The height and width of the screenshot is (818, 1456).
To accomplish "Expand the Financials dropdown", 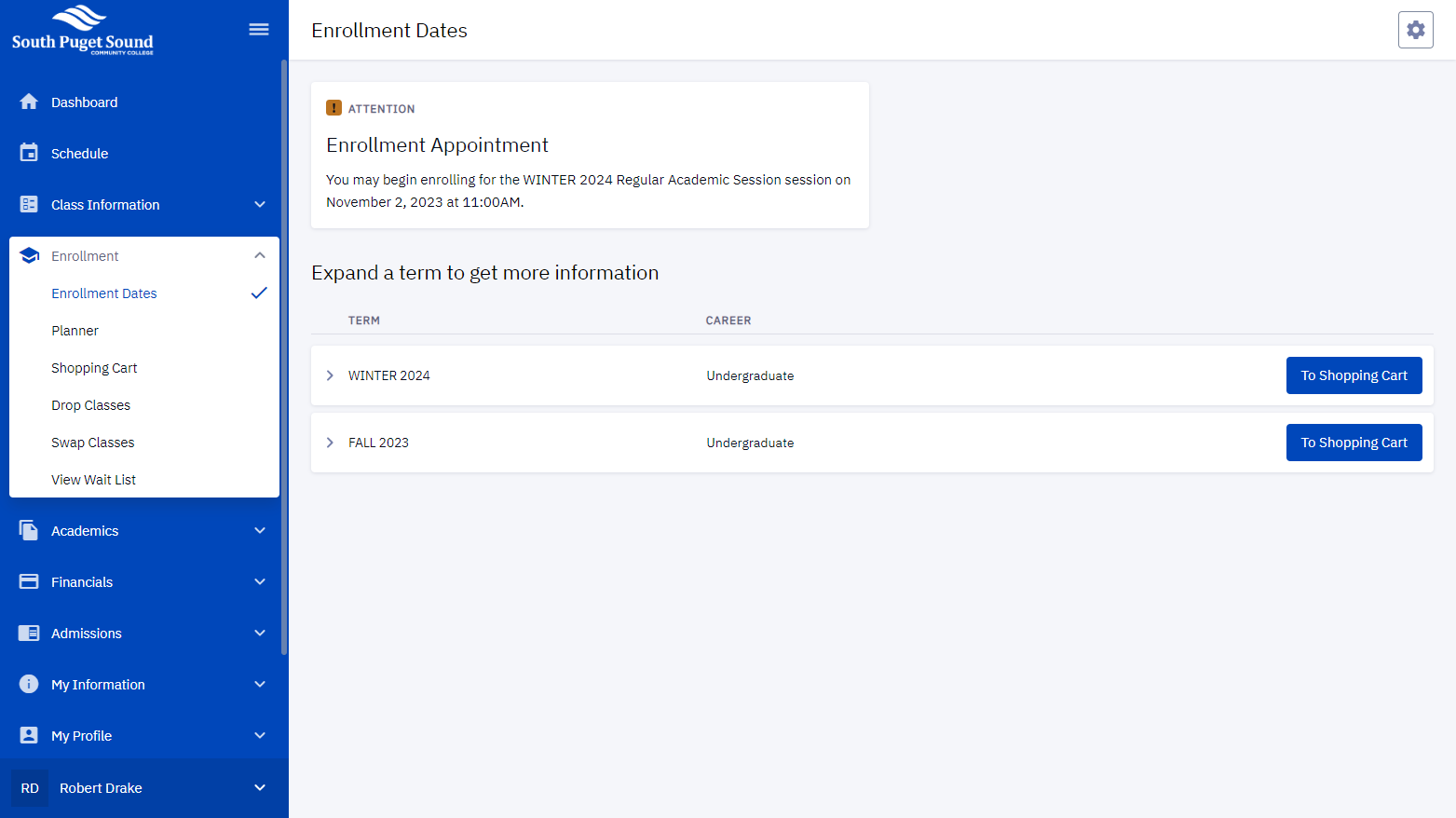I will (259, 581).
